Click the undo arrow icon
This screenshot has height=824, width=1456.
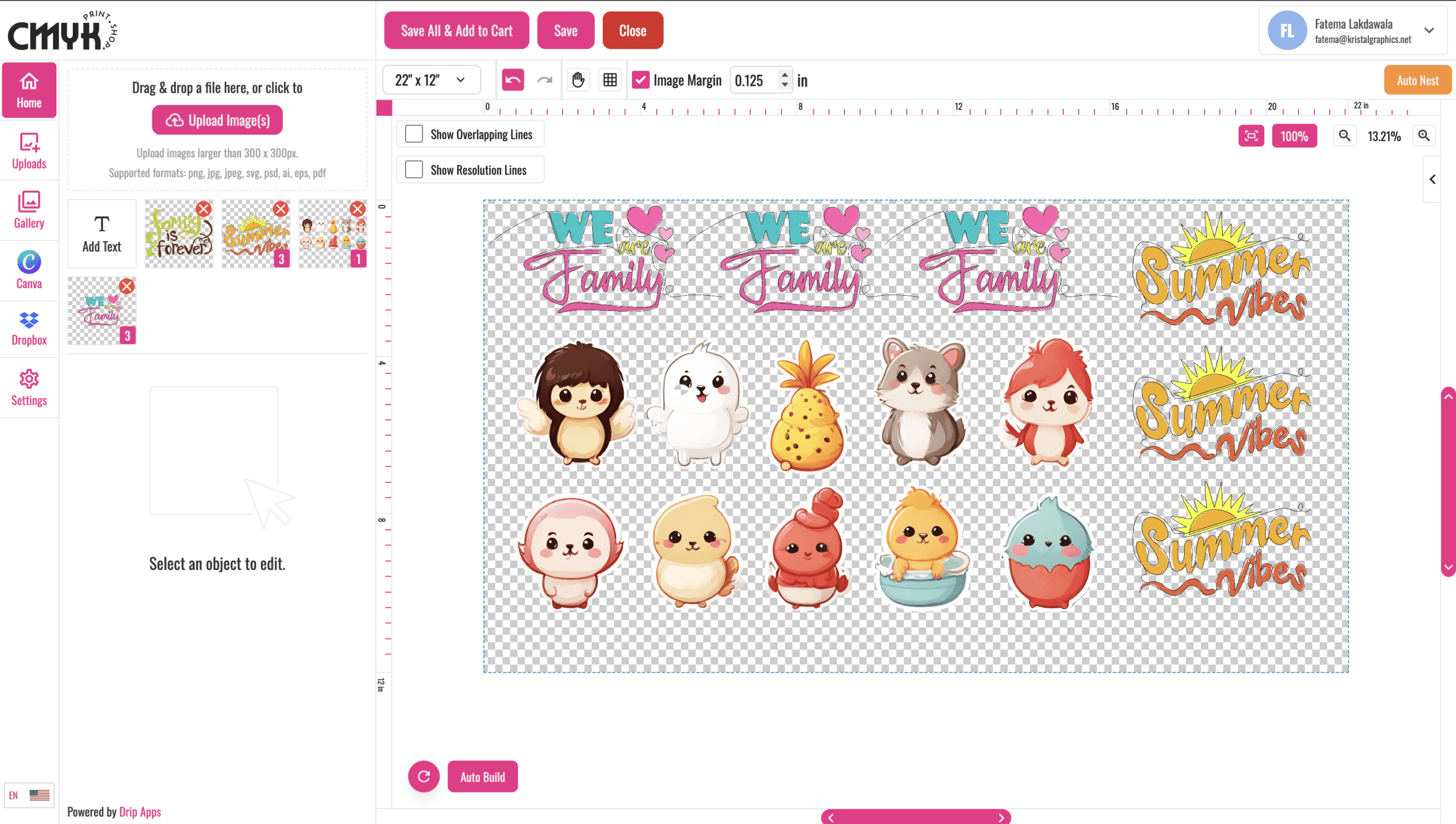pos(512,80)
